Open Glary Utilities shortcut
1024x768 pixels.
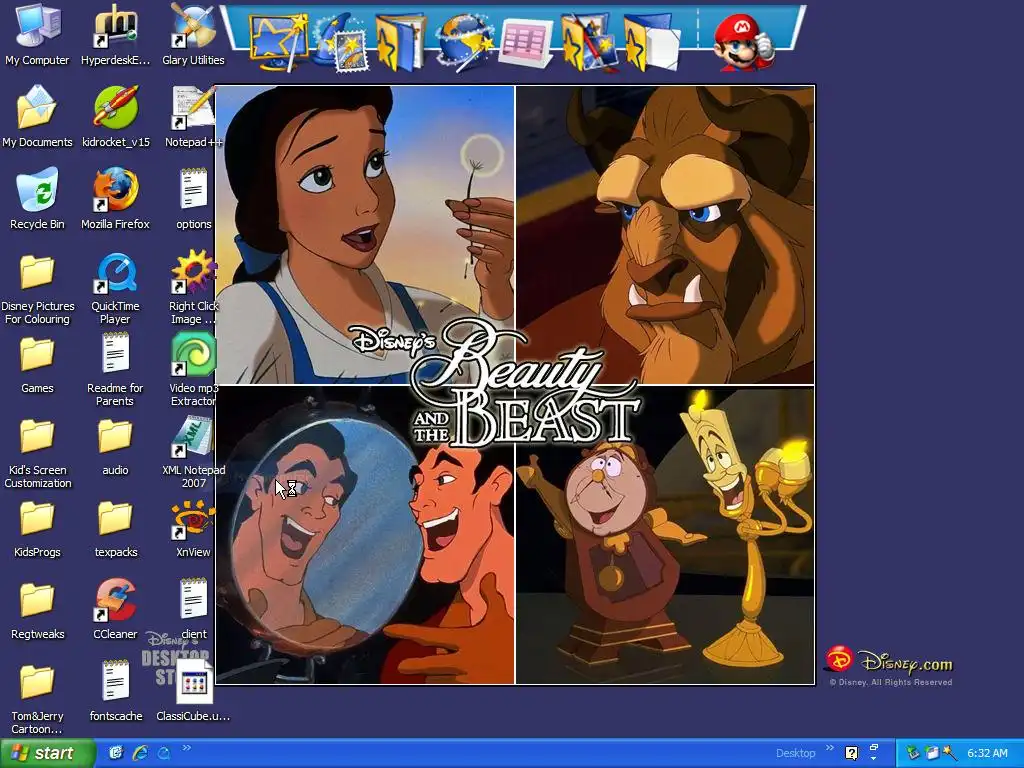pyautogui.click(x=193, y=34)
